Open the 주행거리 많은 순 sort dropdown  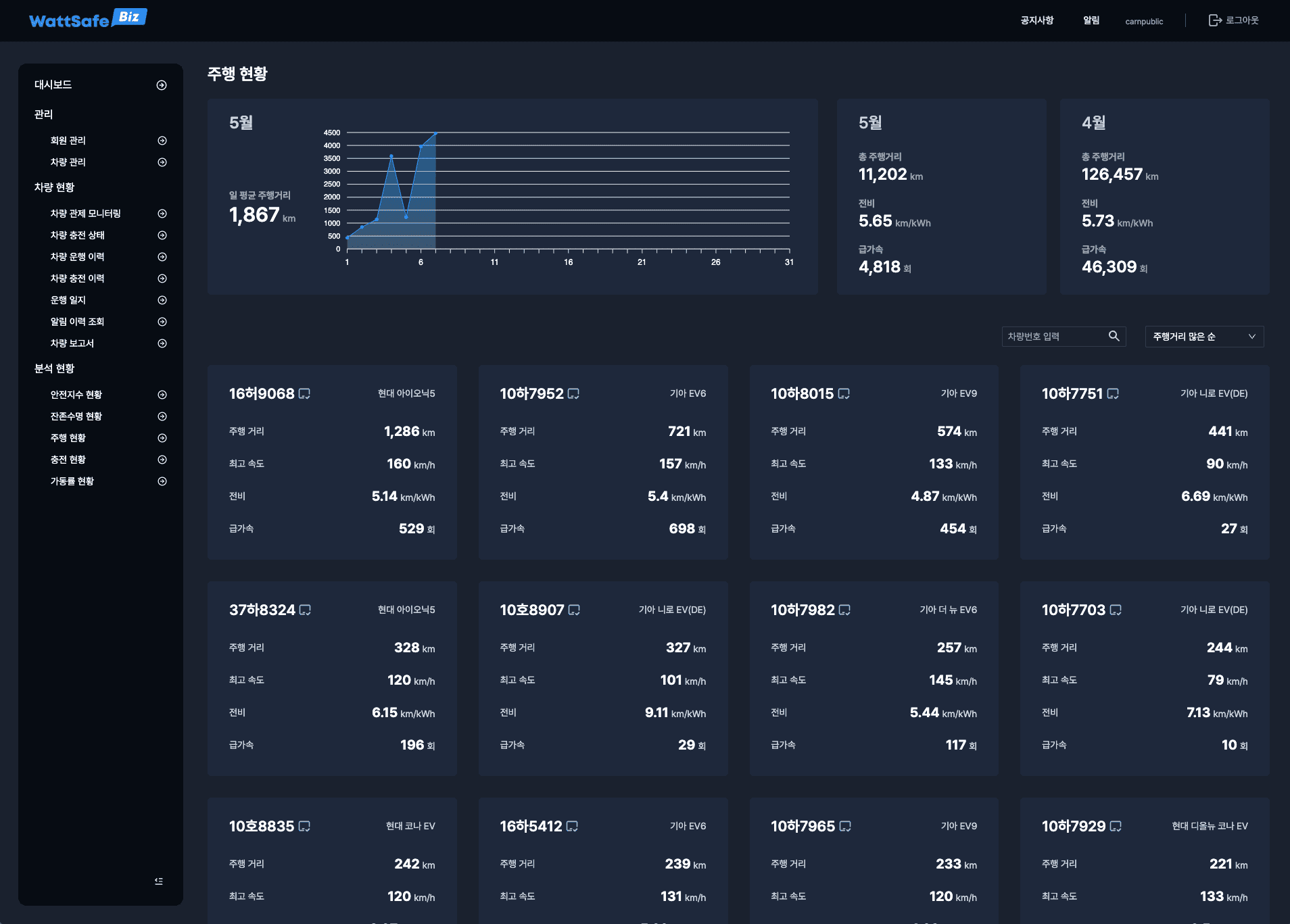(1204, 337)
